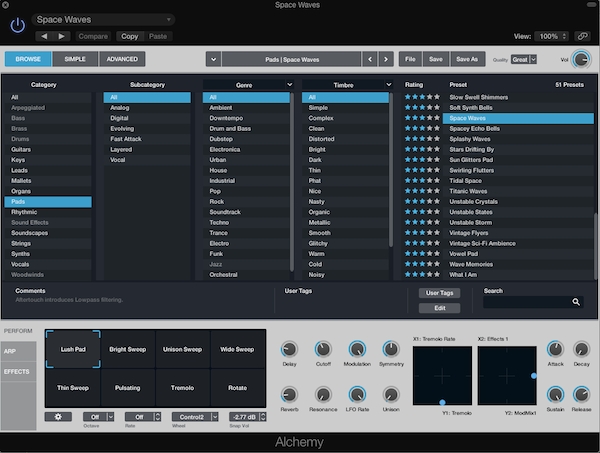The width and height of the screenshot is (600, 453).
Task: Open the PERFORM section tab
Action: pyautogui.click(x=18, y=331)
